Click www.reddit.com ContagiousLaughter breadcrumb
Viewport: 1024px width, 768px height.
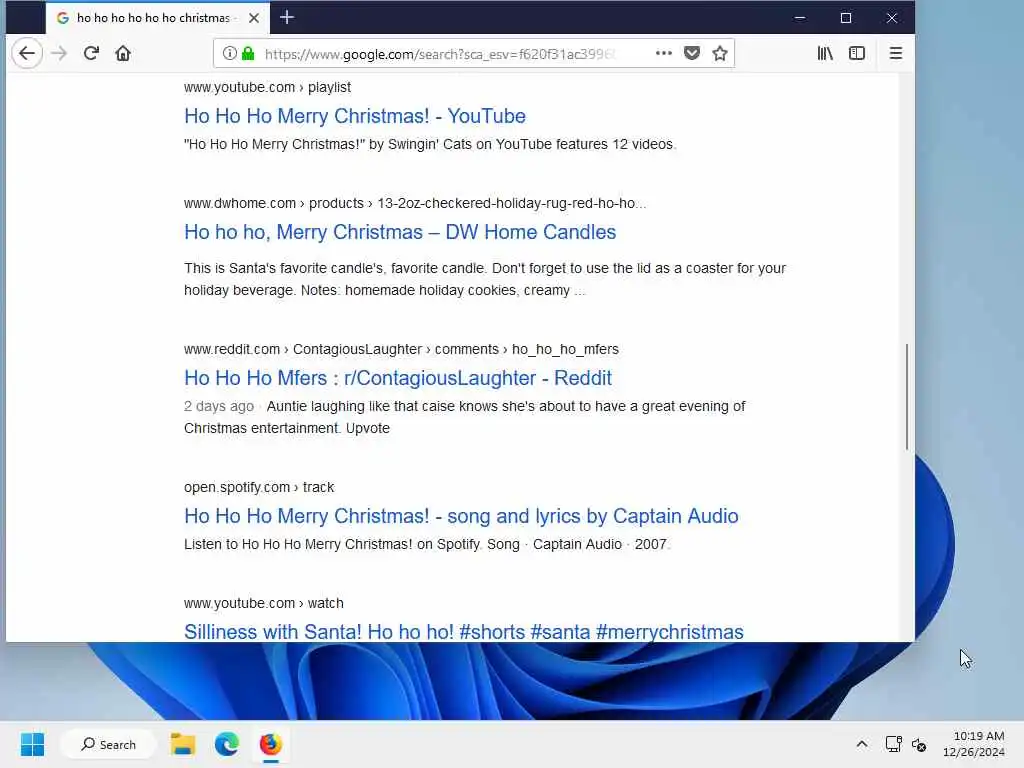401,349
